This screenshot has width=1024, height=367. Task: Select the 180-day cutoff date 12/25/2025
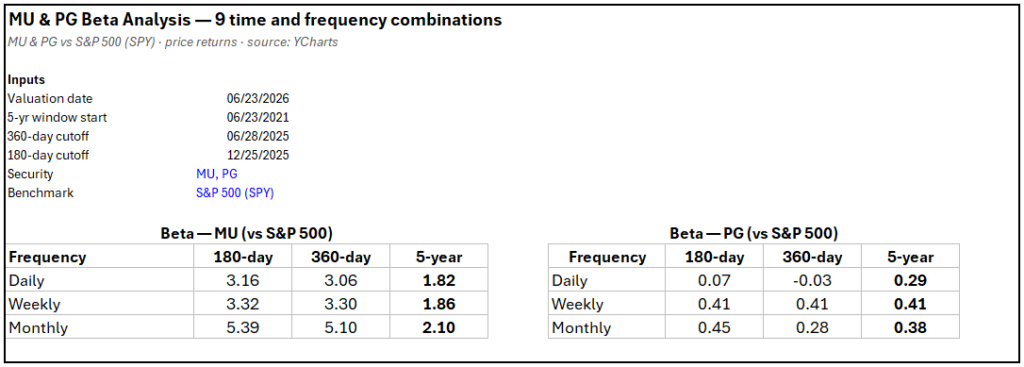click(x=257, y=156)
